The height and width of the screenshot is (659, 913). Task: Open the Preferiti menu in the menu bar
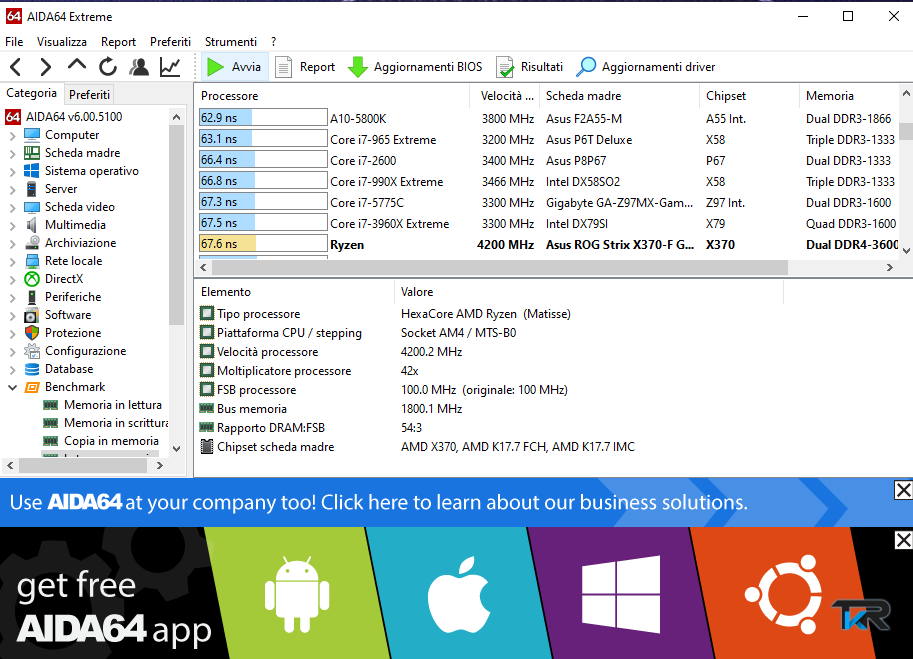point(170,42)
